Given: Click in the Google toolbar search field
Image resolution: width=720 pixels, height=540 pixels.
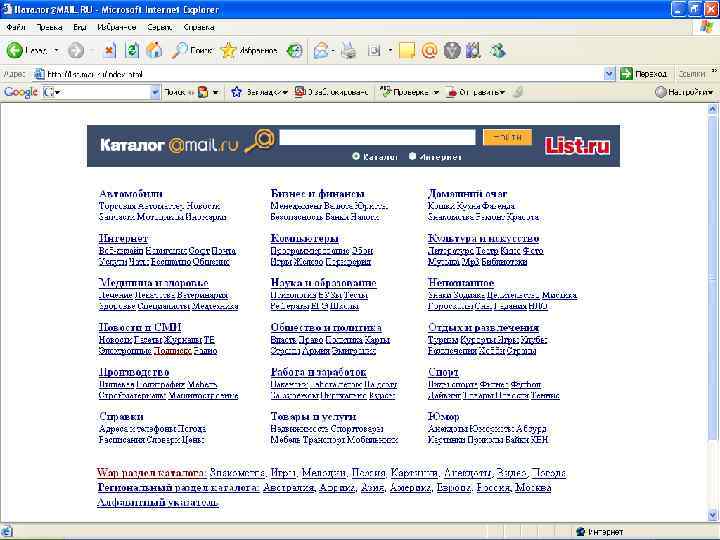Looking at the screenshot, I should (x=100, y=92).
